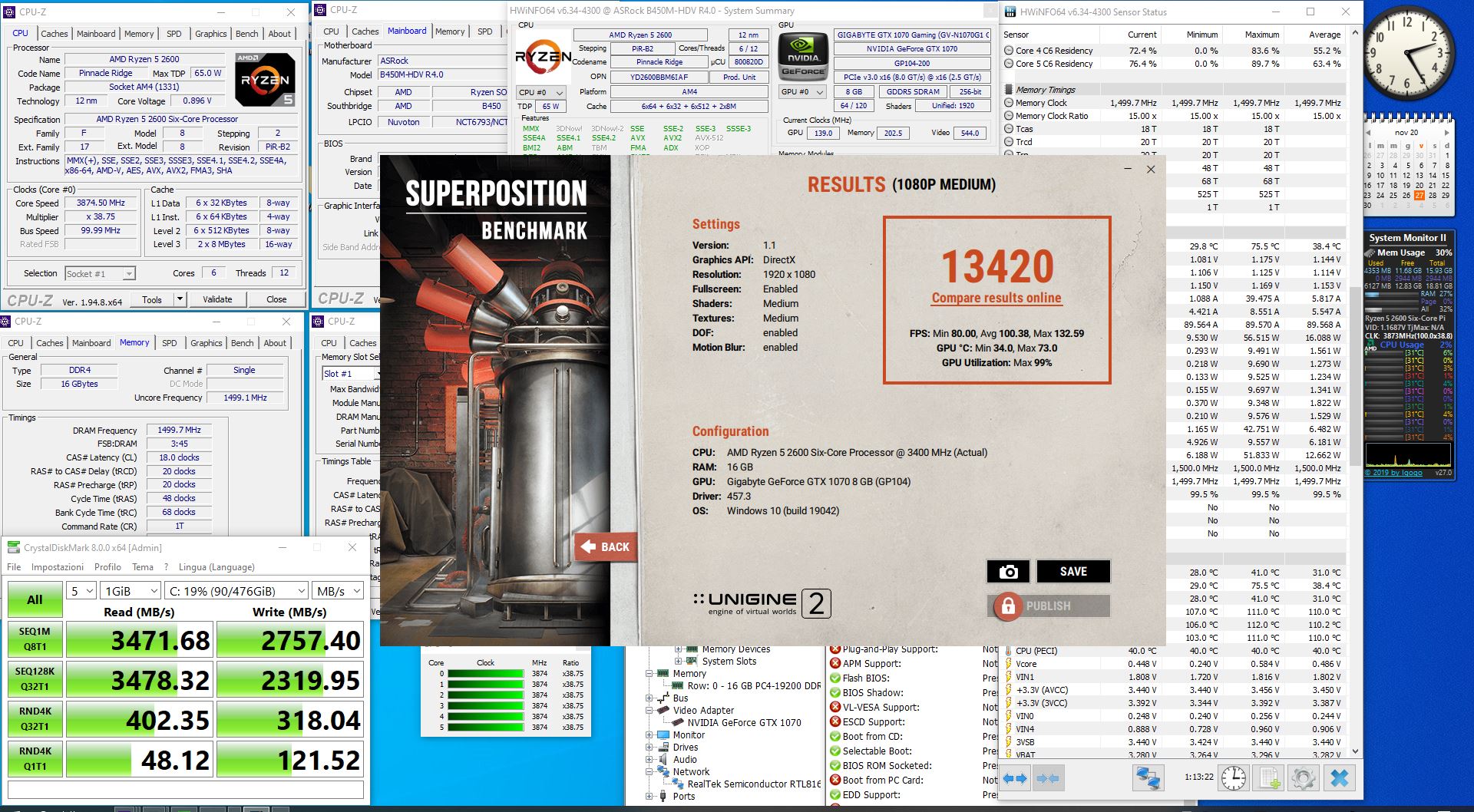Screen dimensions: 1474x812
Task: Open the Lingua (Language) menu
Action: [x=216, y=567]
